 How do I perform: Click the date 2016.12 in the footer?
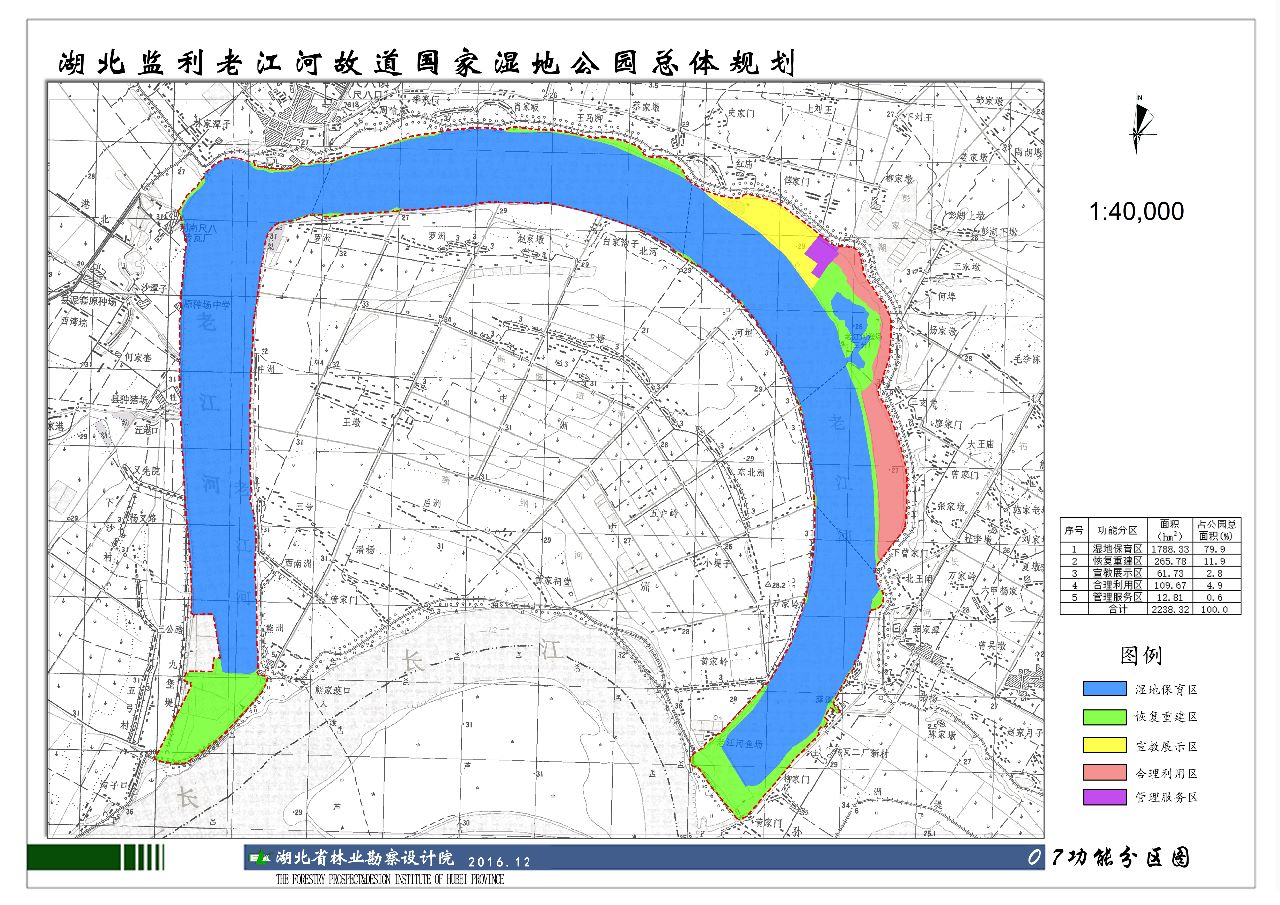(499, 860)
